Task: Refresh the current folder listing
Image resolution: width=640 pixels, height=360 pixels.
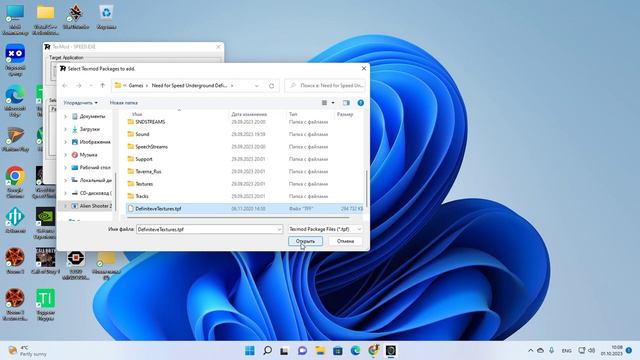Action: pos(271,86)
